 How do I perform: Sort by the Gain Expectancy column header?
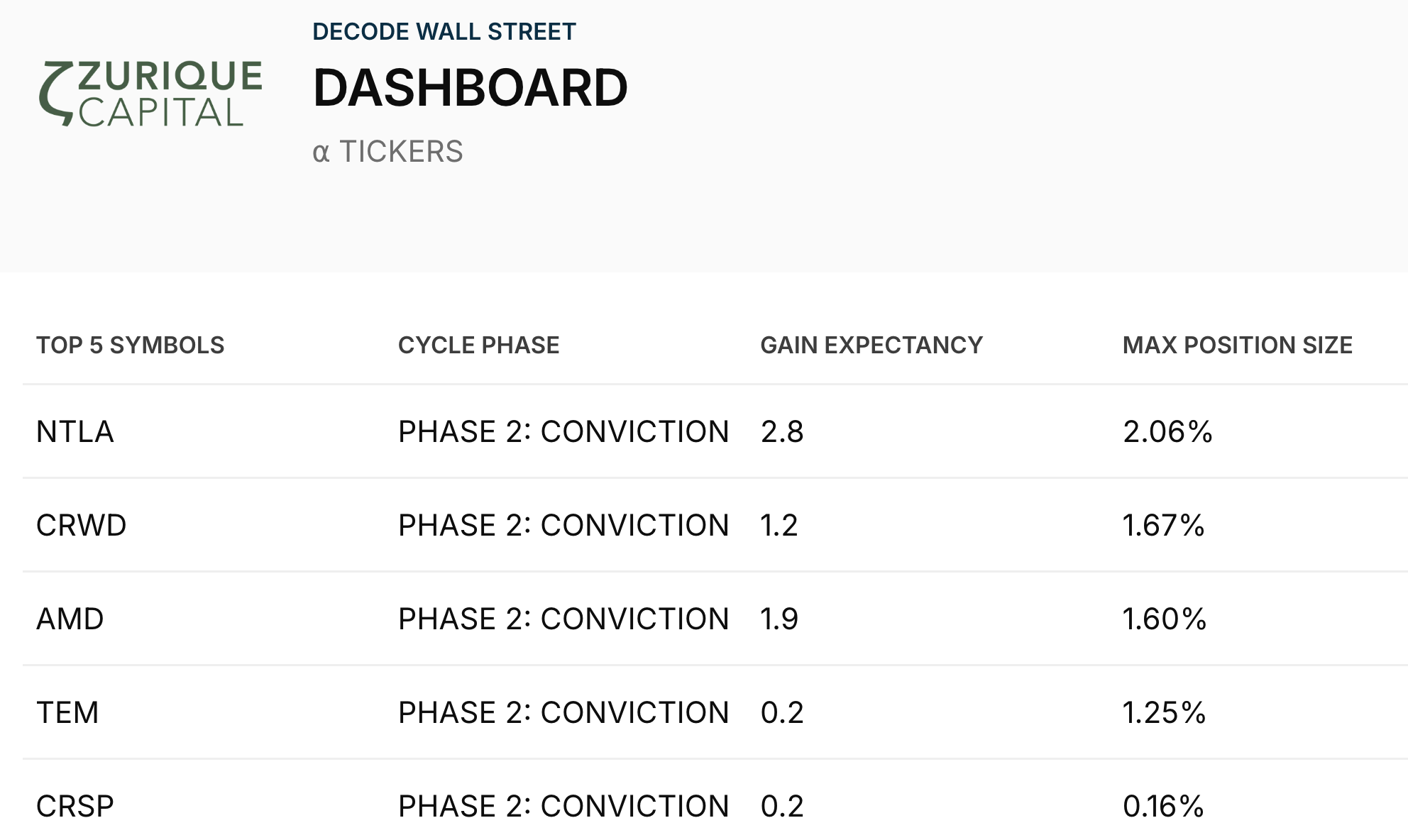click(x=871, y=346)
